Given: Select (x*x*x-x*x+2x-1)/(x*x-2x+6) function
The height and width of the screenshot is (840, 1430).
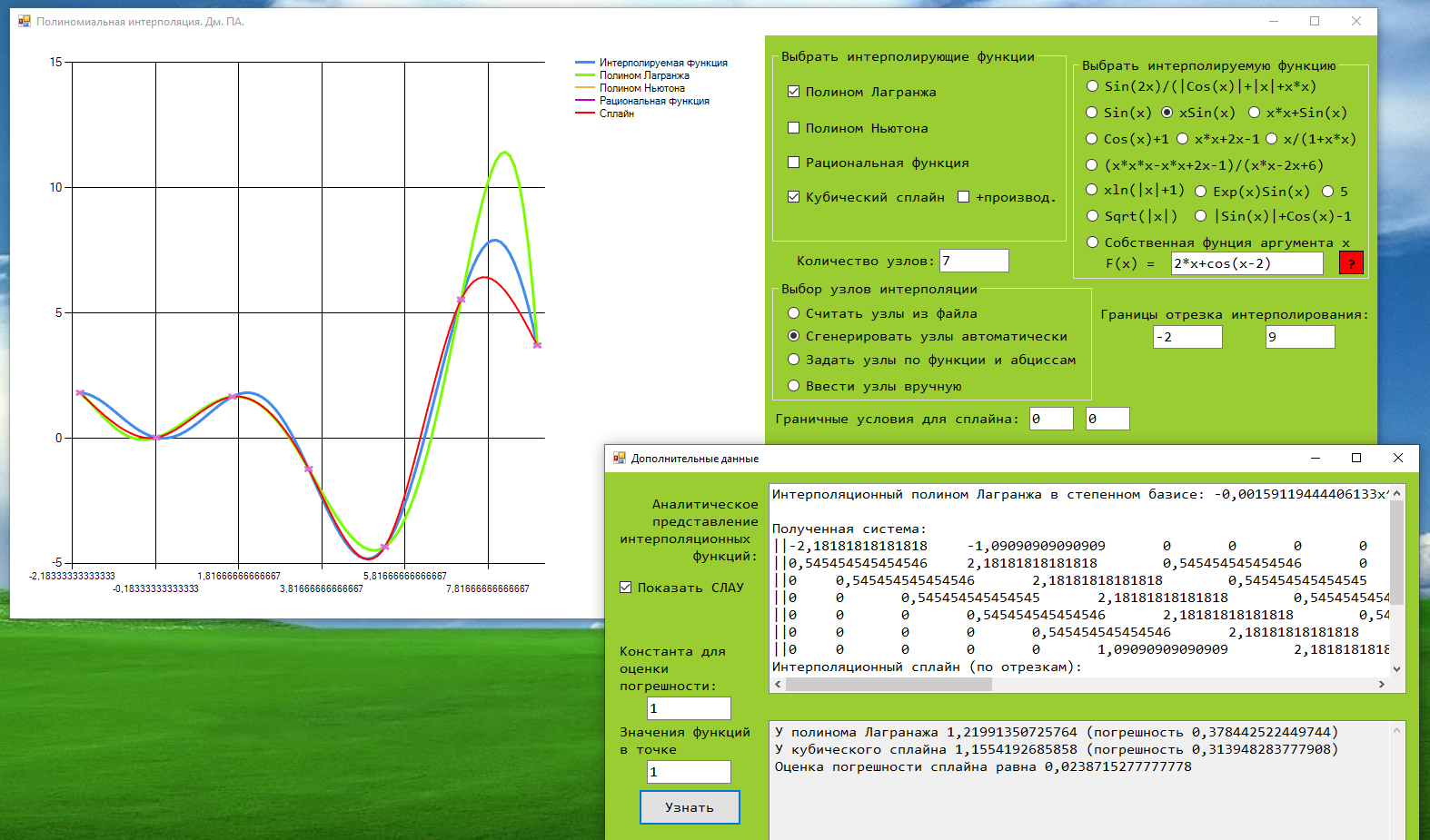Looking at the screenshot, I should (1092, 165).
